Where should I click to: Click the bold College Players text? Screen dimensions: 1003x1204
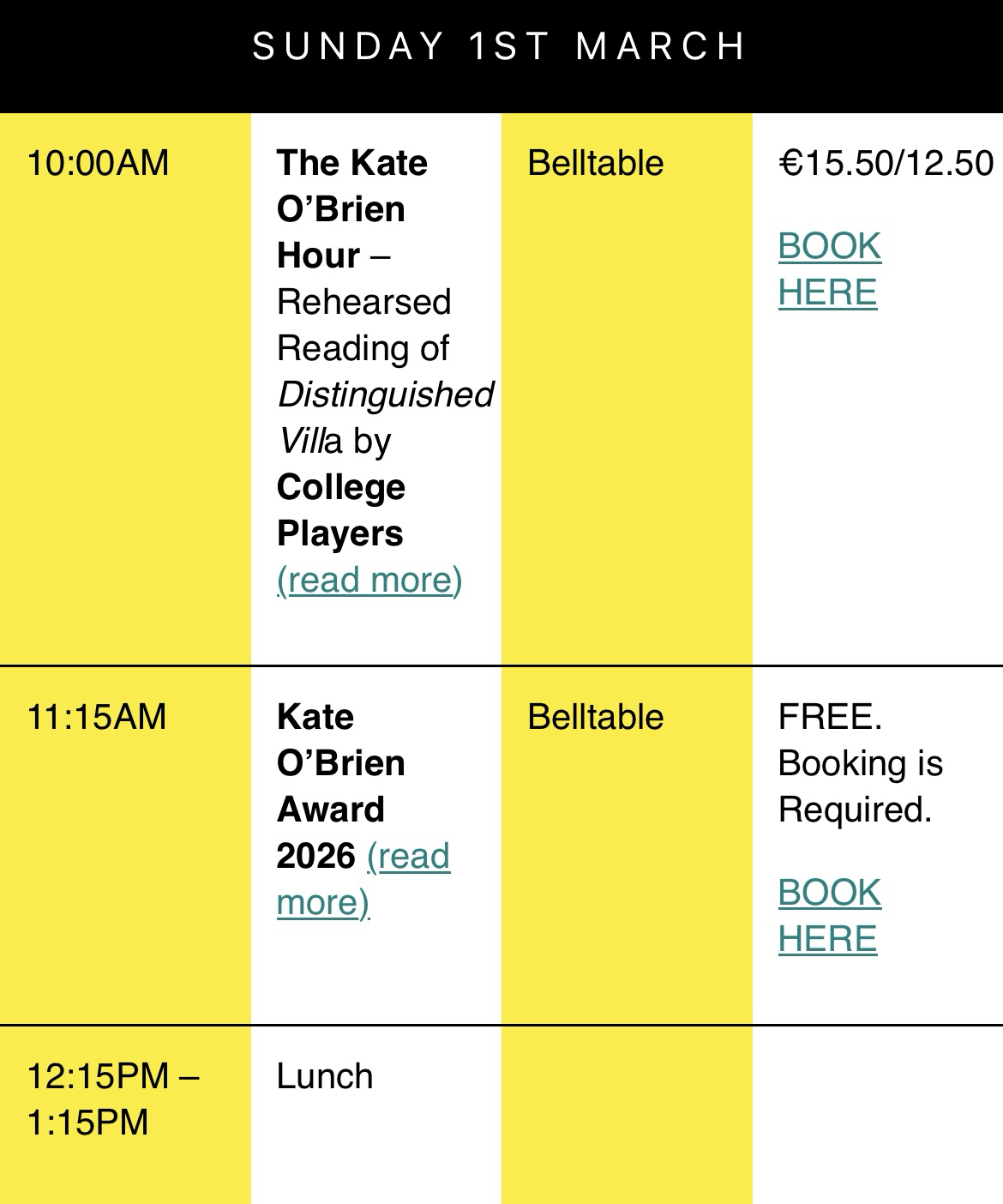pos(340,510)
